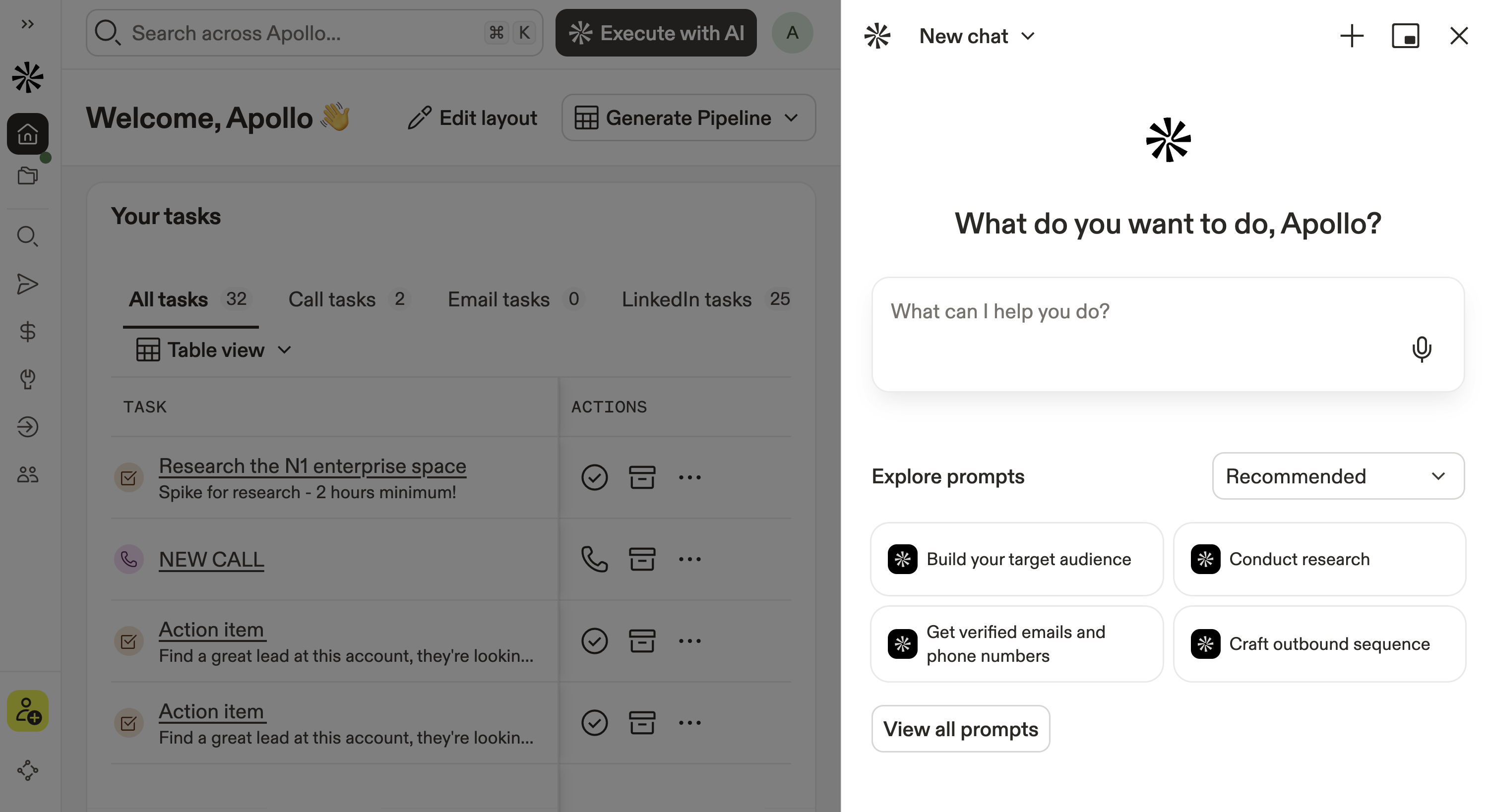Click the View all prompts button
This screenshot has height=812, width=1491.
[960, 729]
